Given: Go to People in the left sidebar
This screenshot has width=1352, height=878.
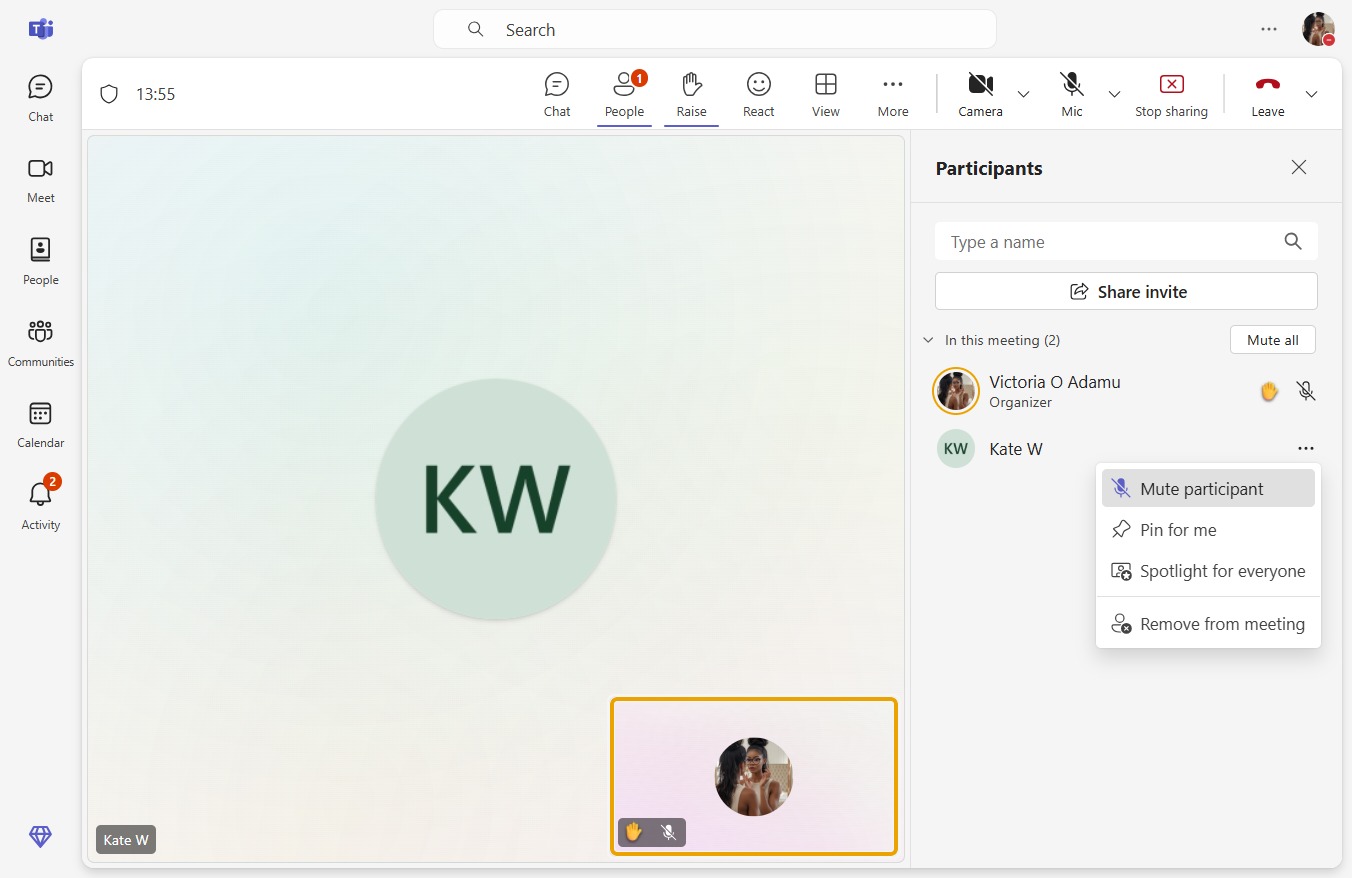Looking at the screenshot, I should 40,262.
